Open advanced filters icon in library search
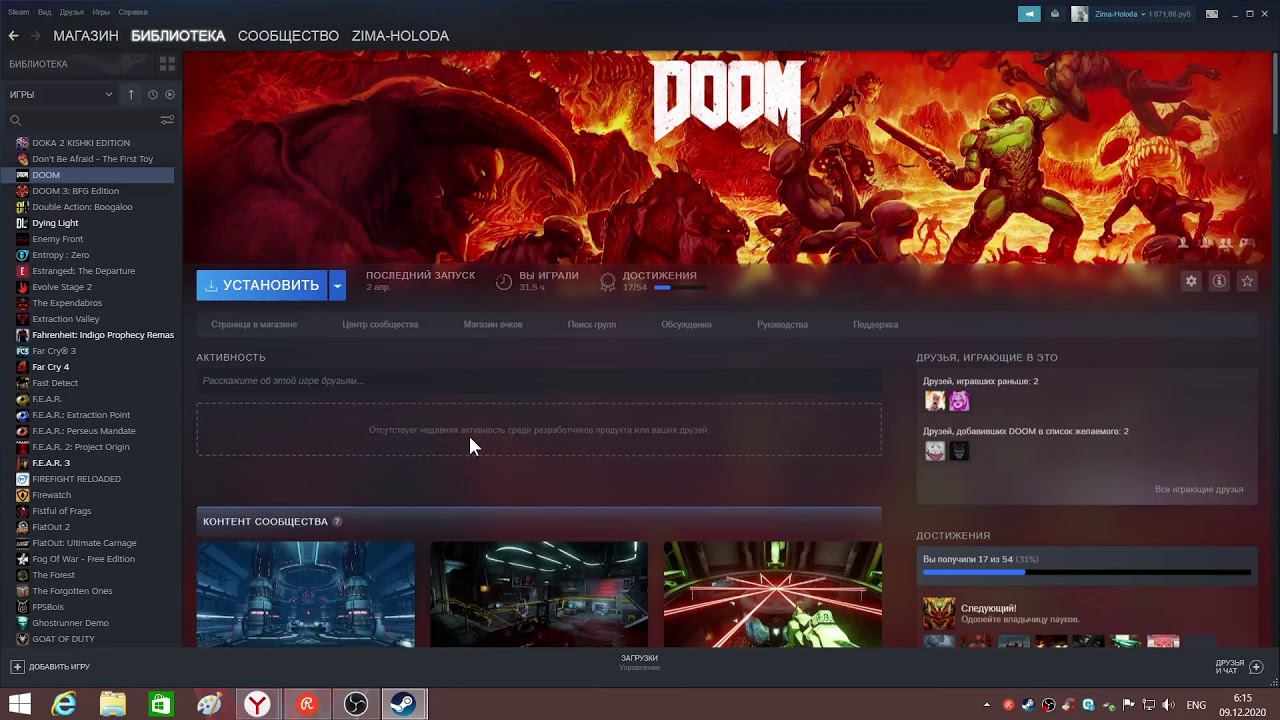This screenshot has height=720, width=1280. pos(167,120)
